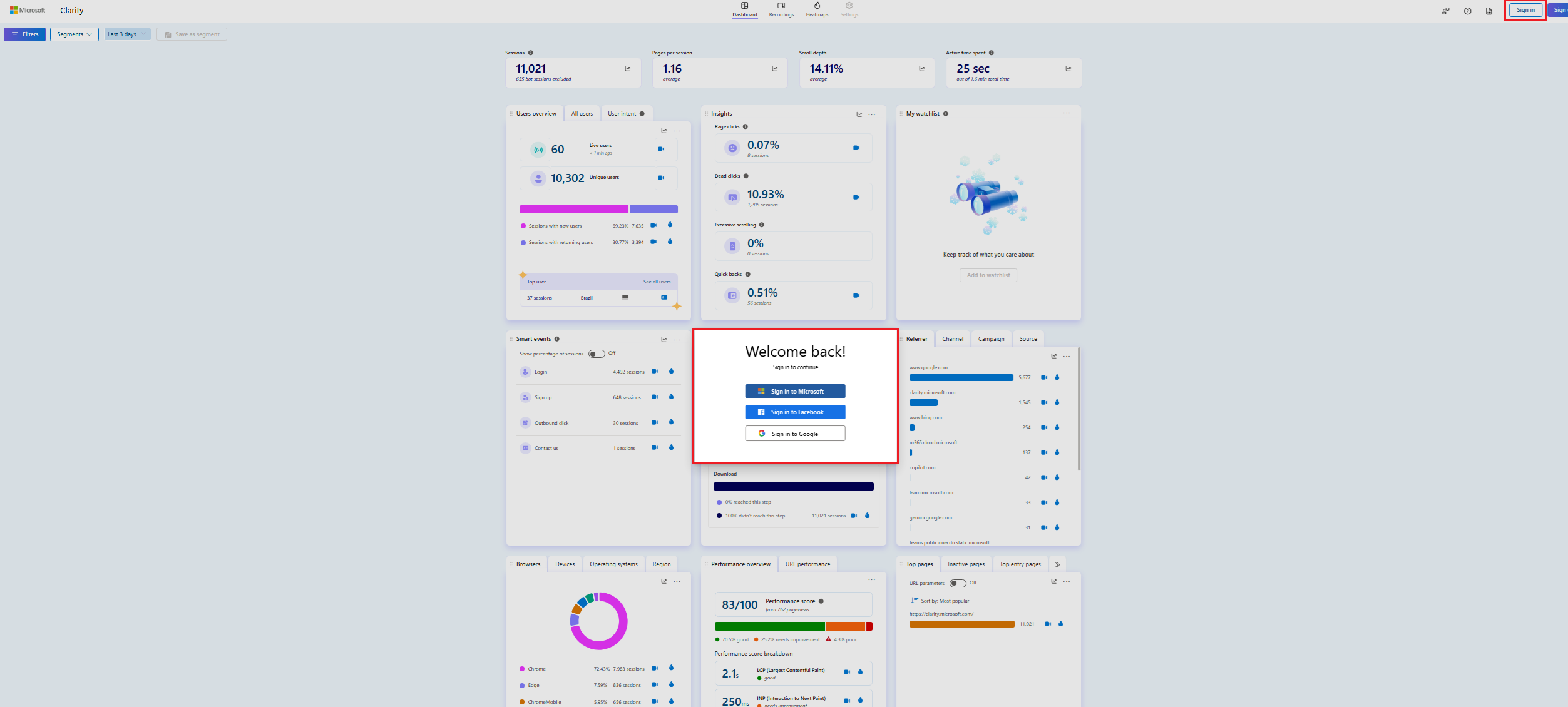Open trend chart for Sessions card

tap(627, 69)
